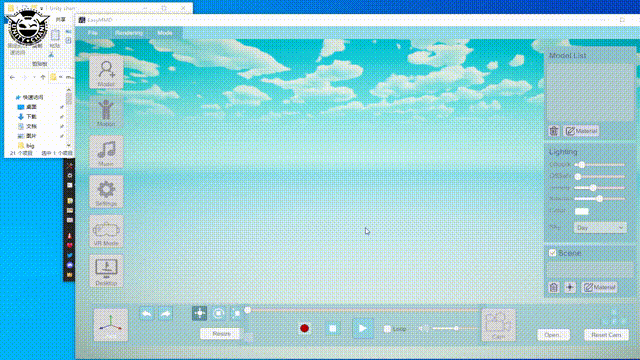
Task: Switch to Desktop mode icon
Action: click(106, 271)
